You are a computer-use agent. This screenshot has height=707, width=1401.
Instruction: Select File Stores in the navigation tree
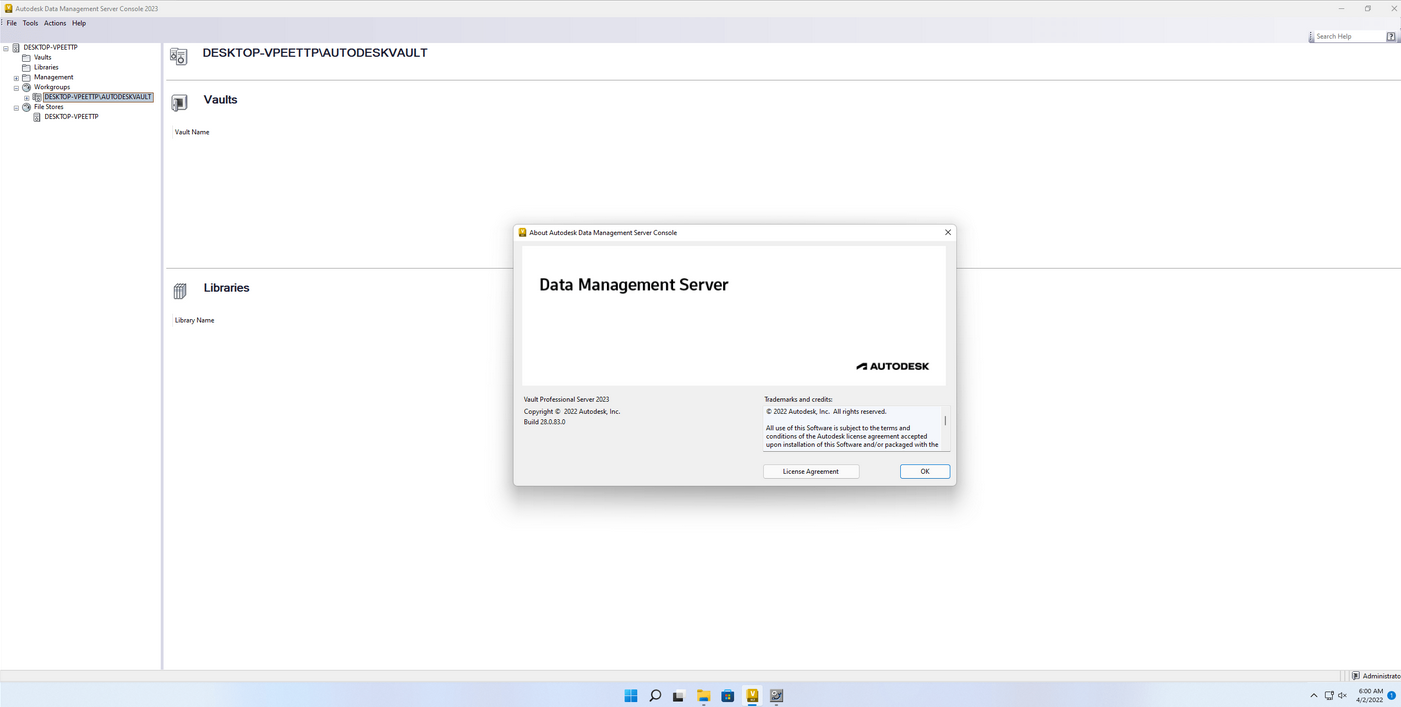coord(49,107)
